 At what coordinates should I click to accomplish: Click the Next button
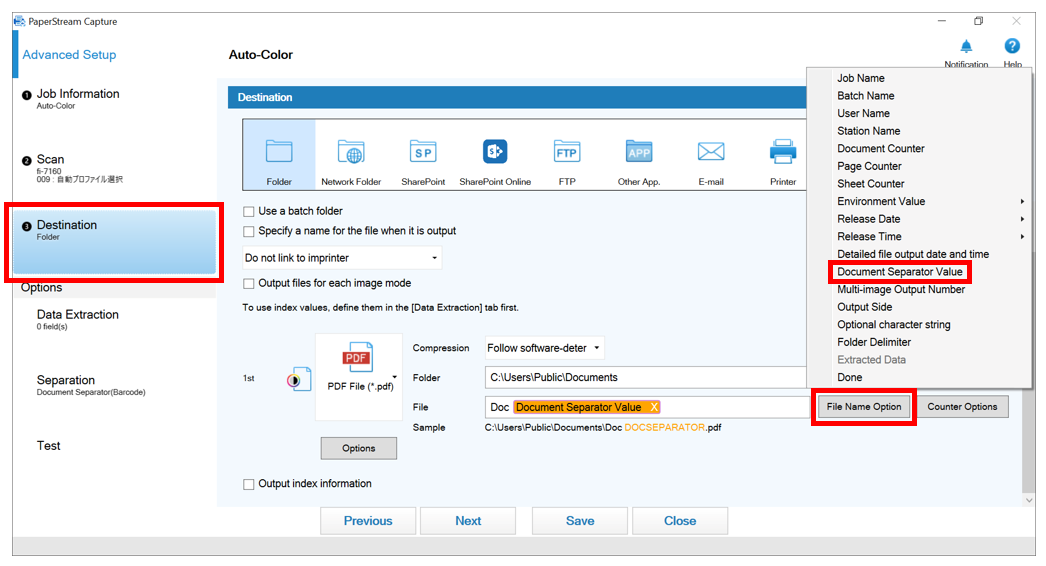coord(468,521)
